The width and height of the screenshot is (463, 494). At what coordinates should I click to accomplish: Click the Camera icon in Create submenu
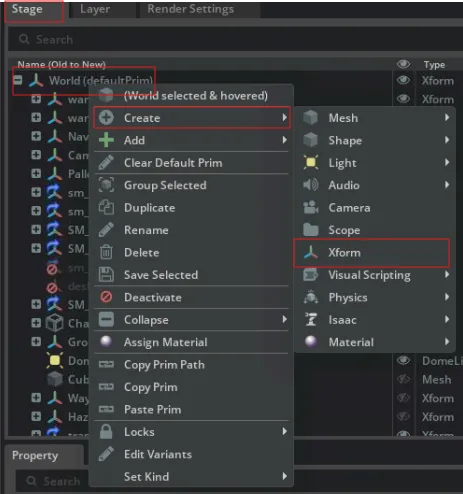(x=311, y=207)
